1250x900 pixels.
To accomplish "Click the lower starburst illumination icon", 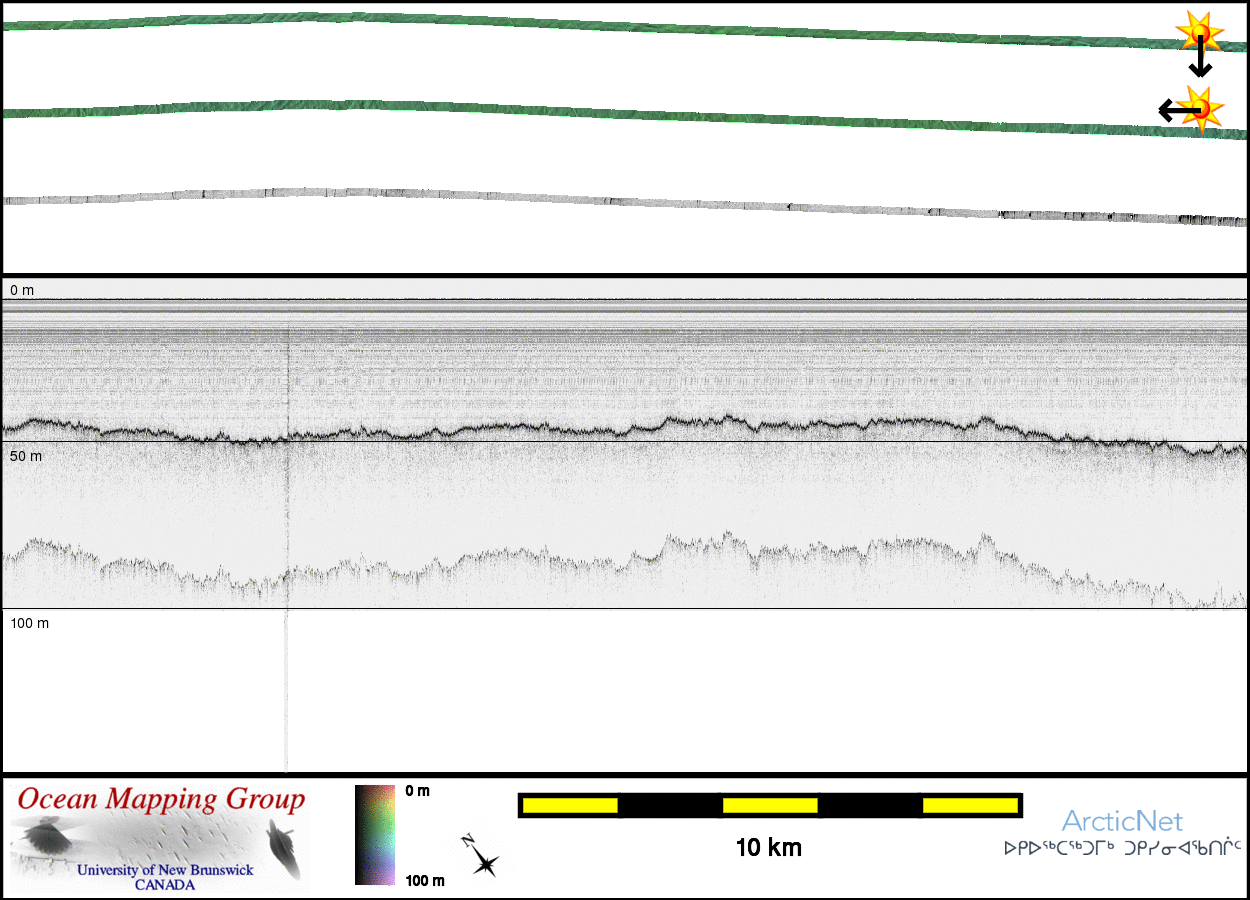I will point(1200,107).
